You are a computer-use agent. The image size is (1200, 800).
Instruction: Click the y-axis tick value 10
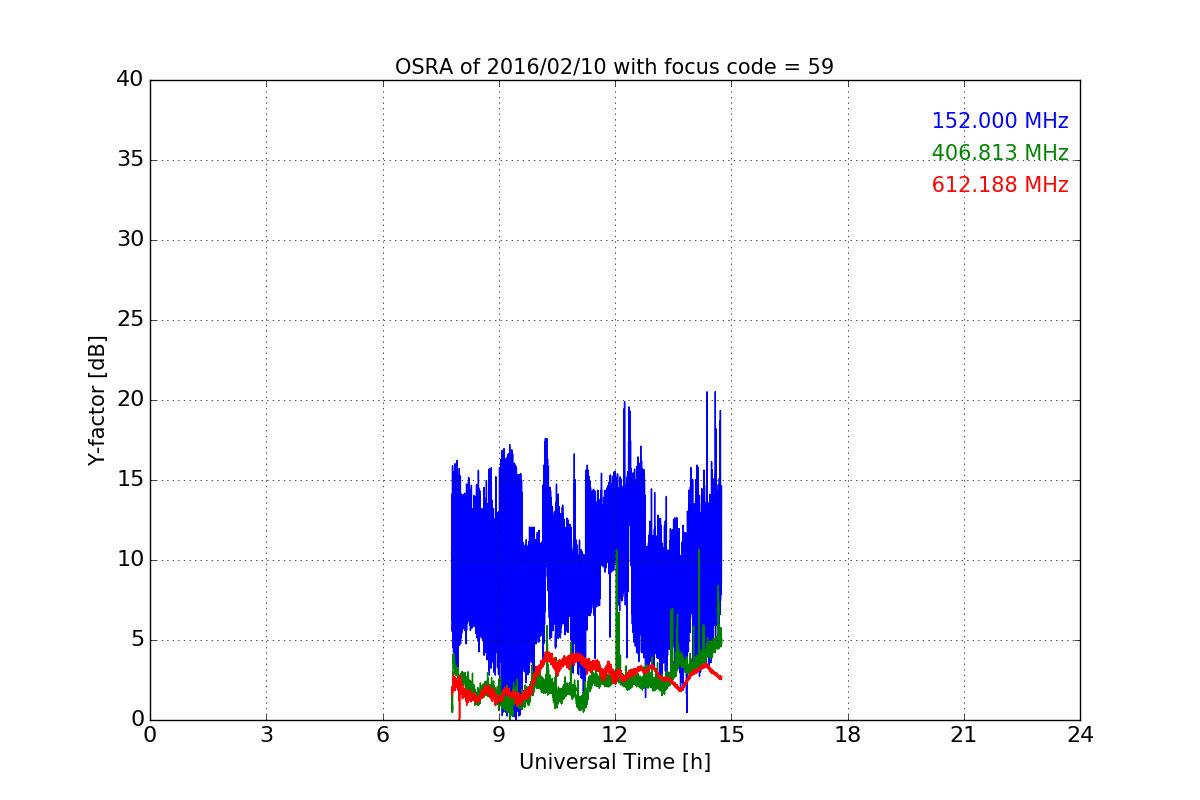click(130, 560)
